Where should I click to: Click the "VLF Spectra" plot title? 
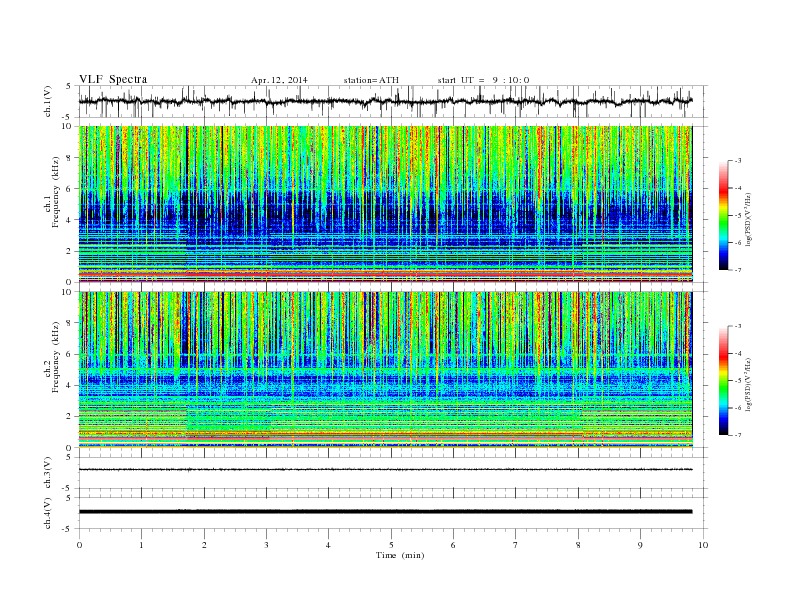click(113, 79)
